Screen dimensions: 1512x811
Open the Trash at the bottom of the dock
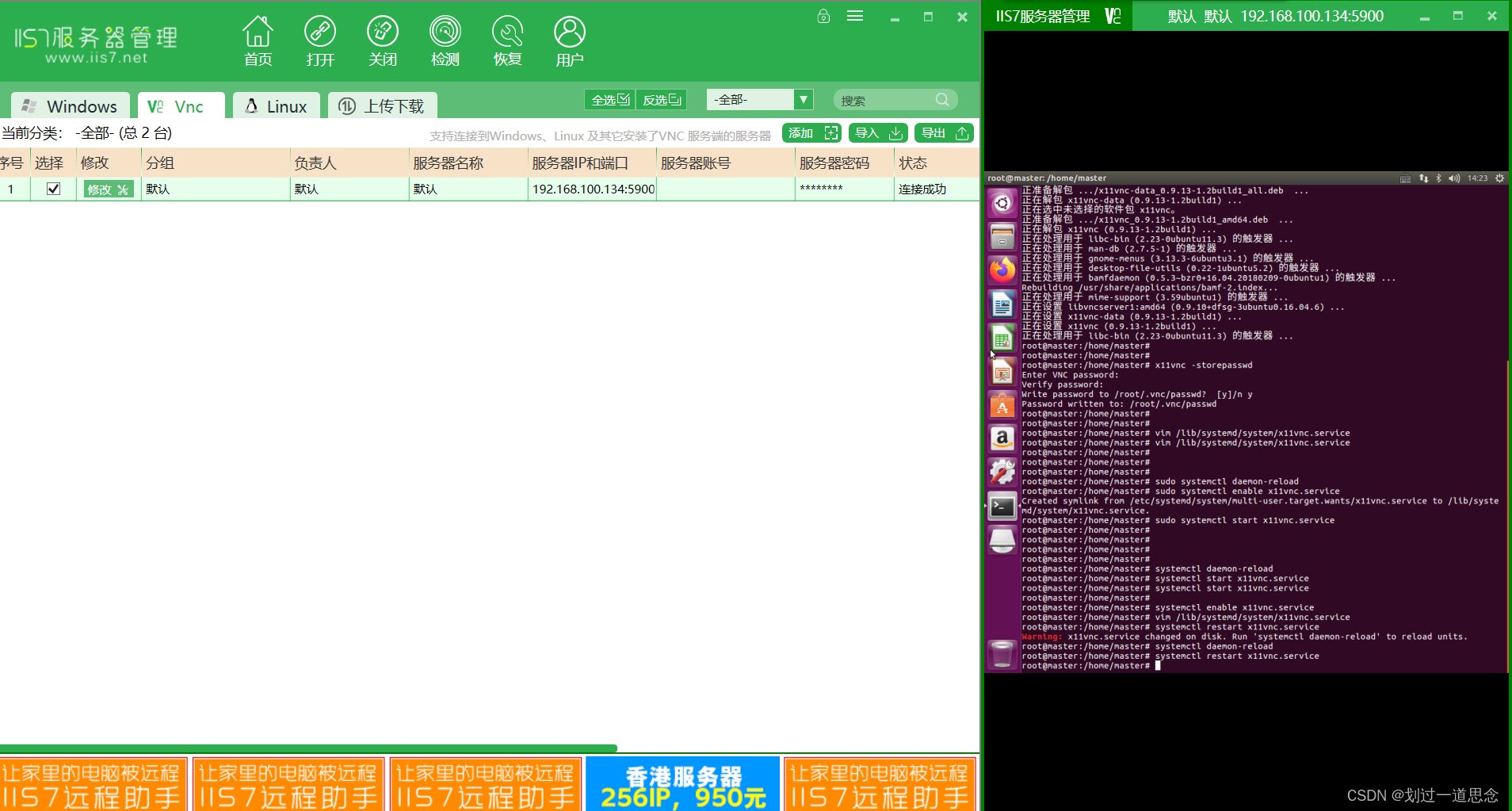(1002, 653)
